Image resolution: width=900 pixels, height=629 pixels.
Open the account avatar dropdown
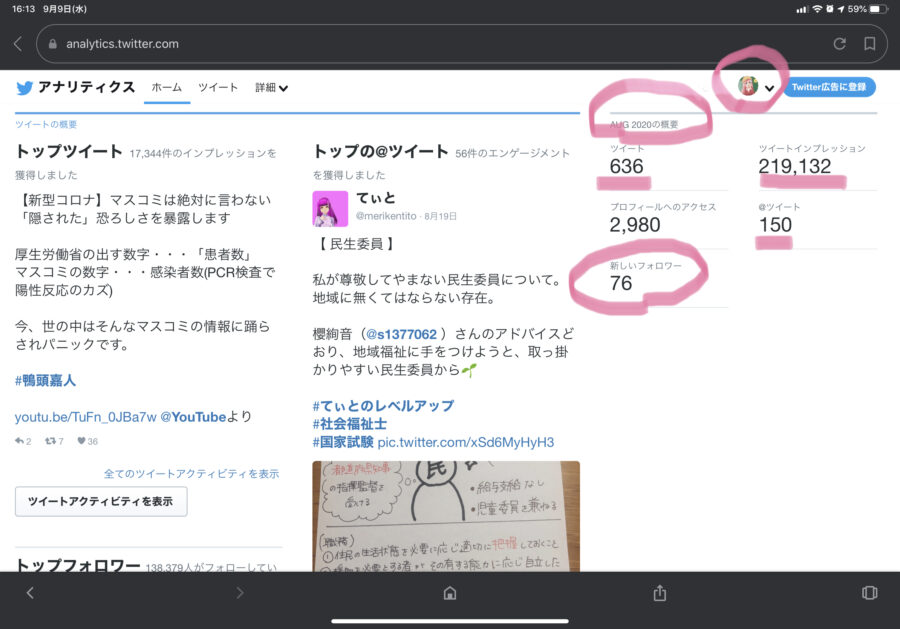[x=755, y=87]
